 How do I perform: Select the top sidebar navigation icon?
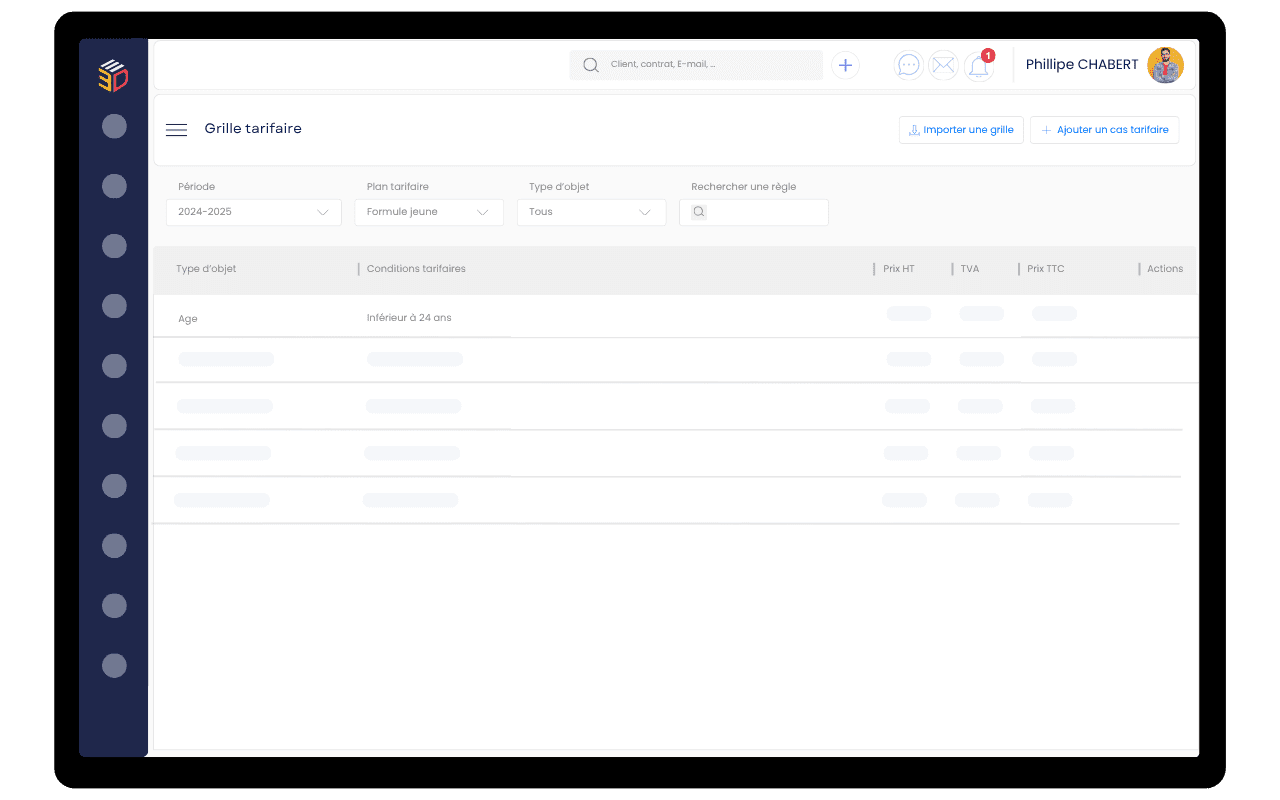coord(113,126)
